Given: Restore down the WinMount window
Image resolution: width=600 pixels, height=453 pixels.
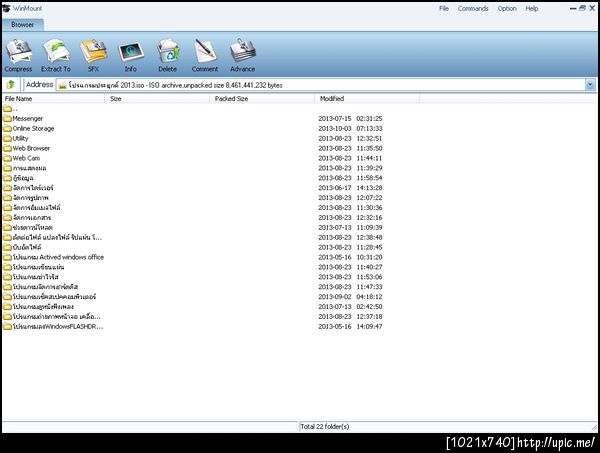Looking at the screenshot, I should pyautogui.click(x=582, y=8).
